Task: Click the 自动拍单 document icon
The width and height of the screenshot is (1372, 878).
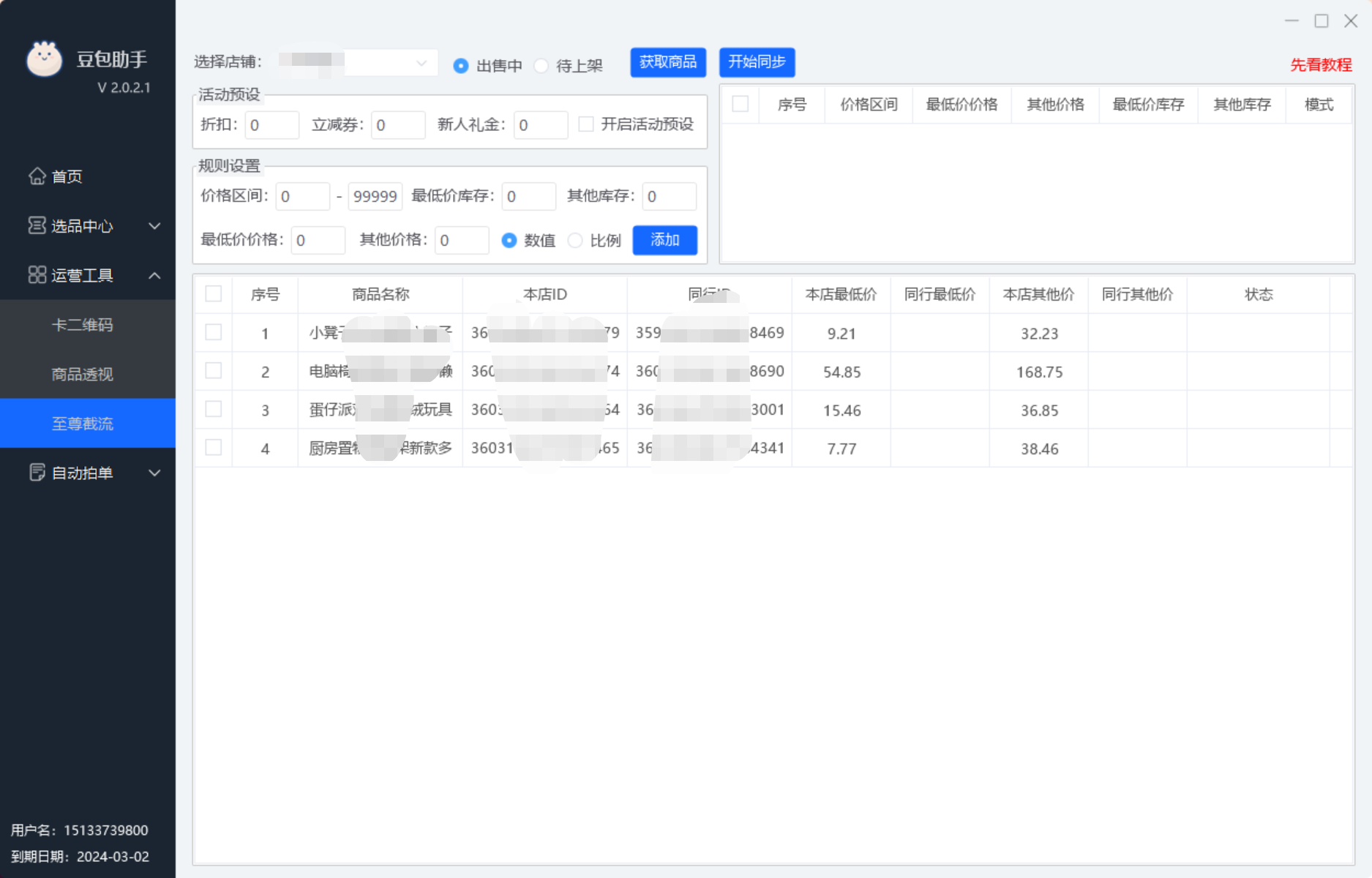Action: tap(37, 473)
